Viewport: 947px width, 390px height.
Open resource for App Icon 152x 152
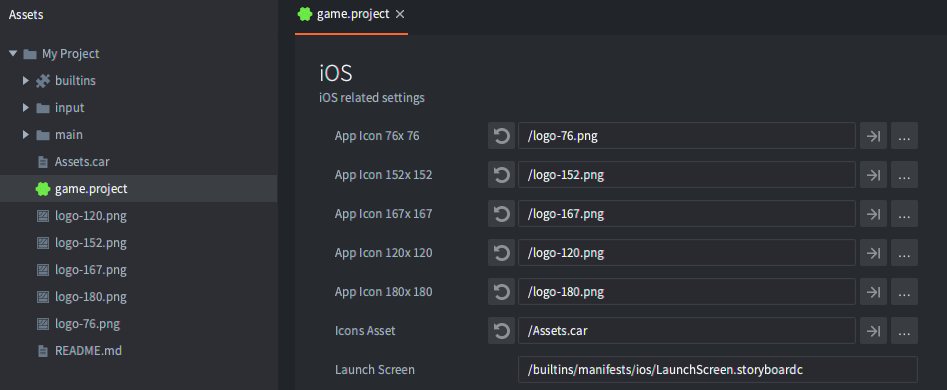(873, 175)
